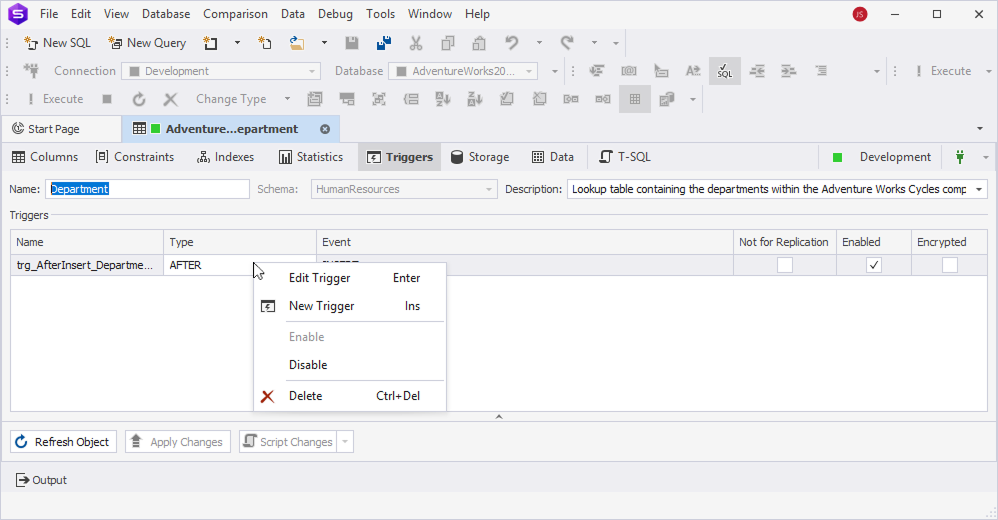Open the Change Type dropdown arrow

pos(287,99)
